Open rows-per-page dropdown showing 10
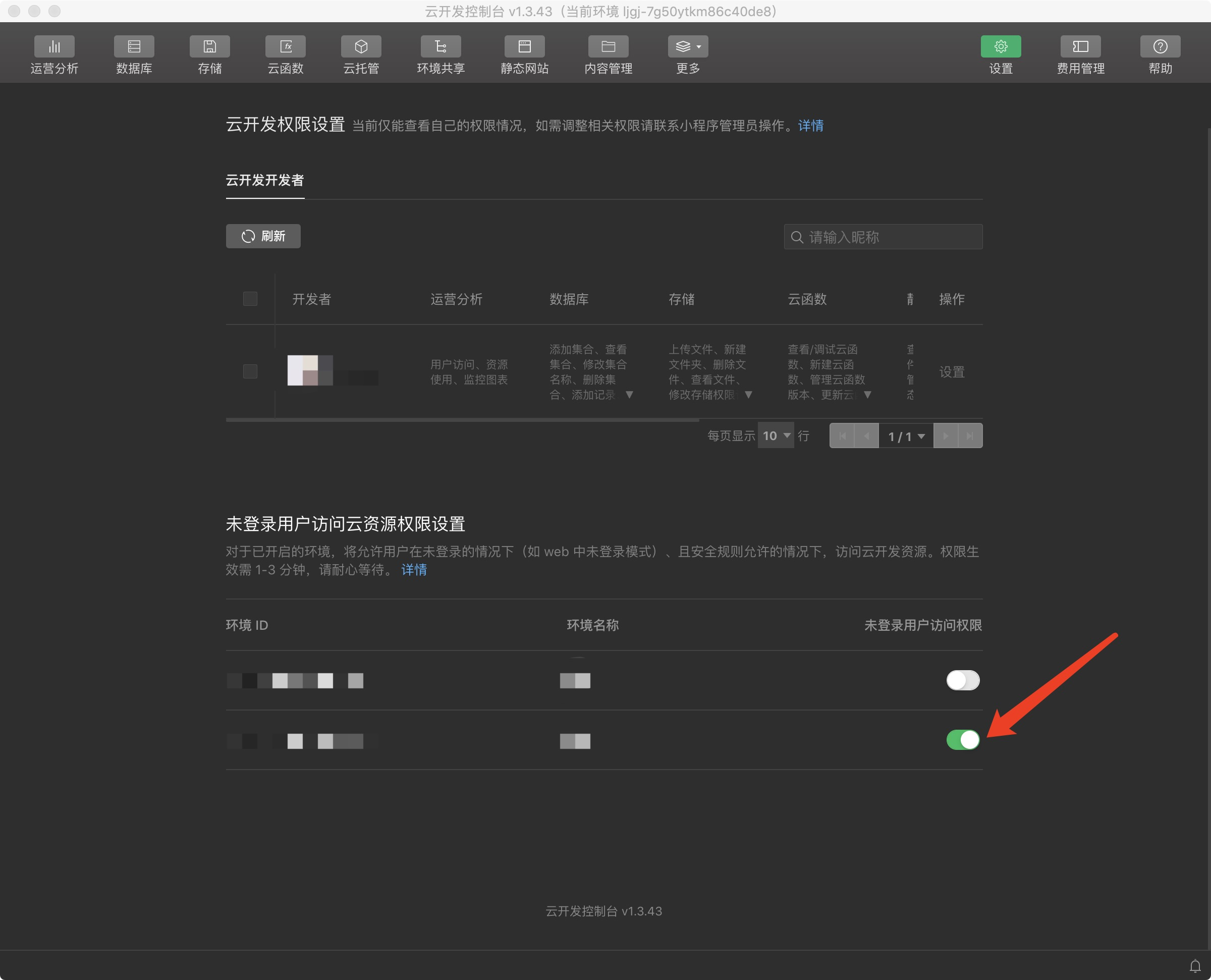Viewport: 1211px width, 980px height. (776, 436)
